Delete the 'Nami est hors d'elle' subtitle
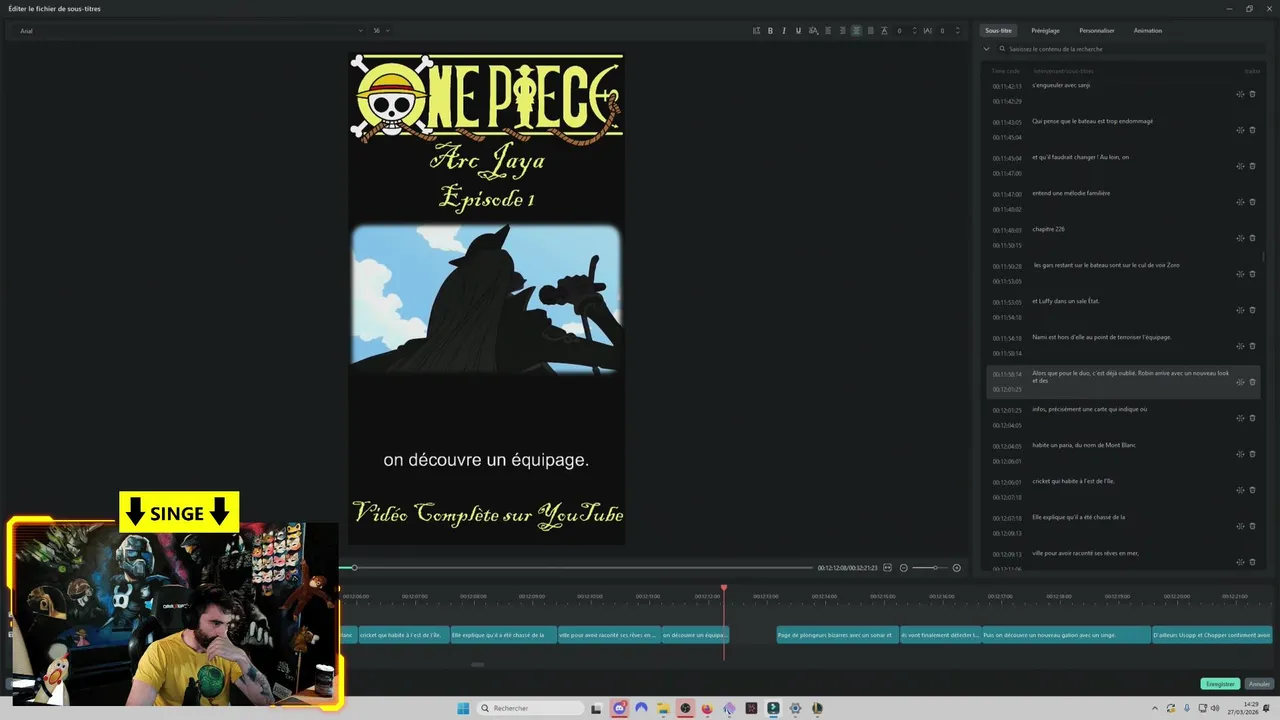 click(1252, 346)
